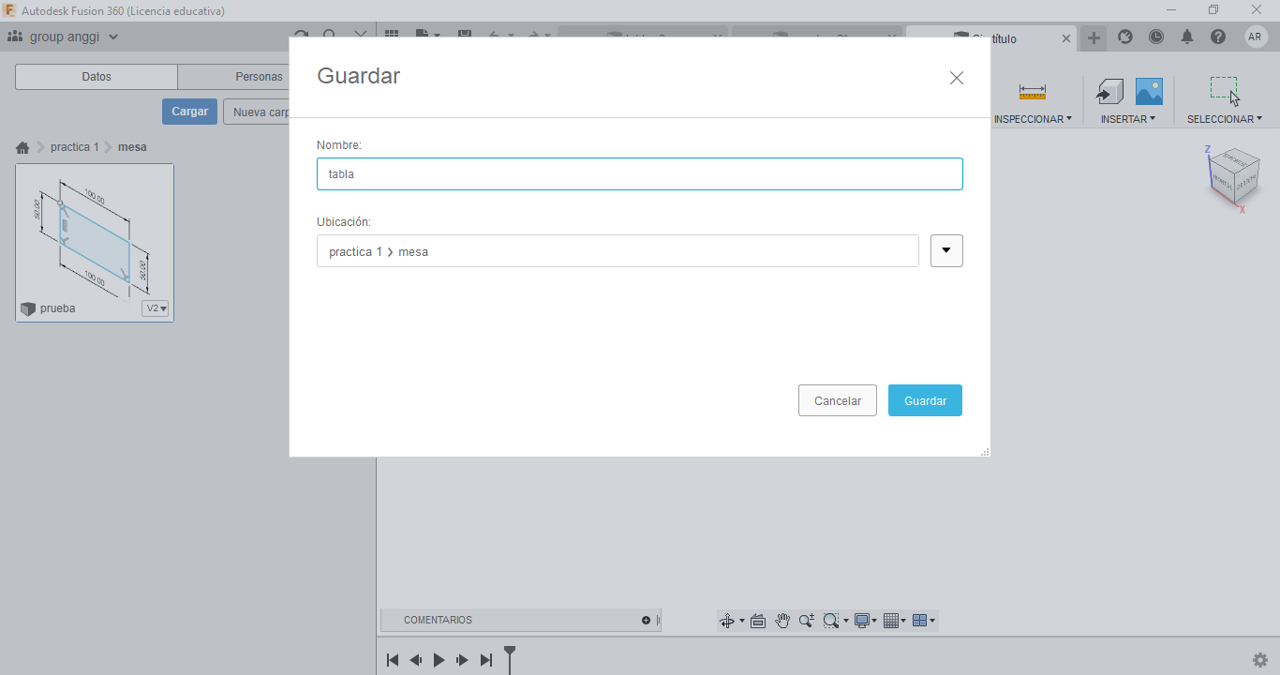Open the job status clock icon

coord(1156,37)
